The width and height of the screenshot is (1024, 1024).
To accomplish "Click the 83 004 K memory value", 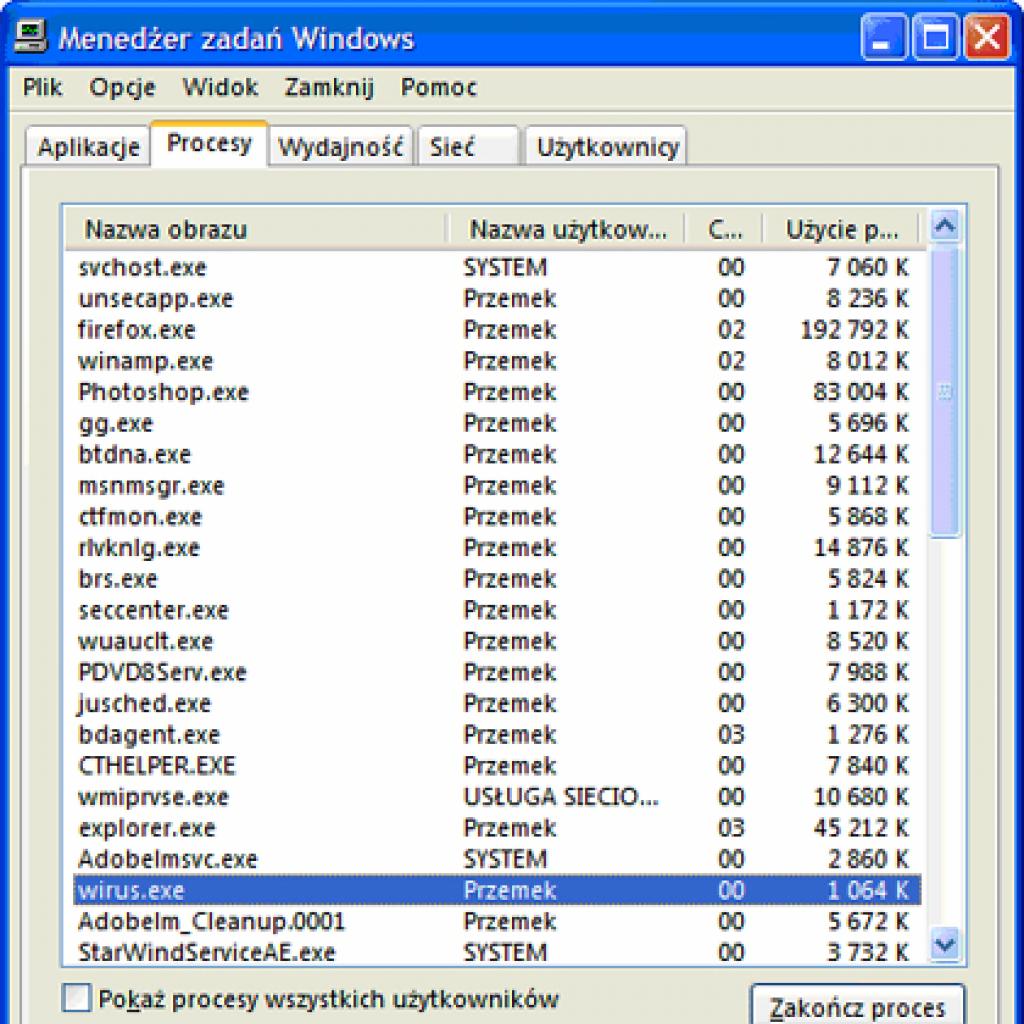I will click(861, 392).
